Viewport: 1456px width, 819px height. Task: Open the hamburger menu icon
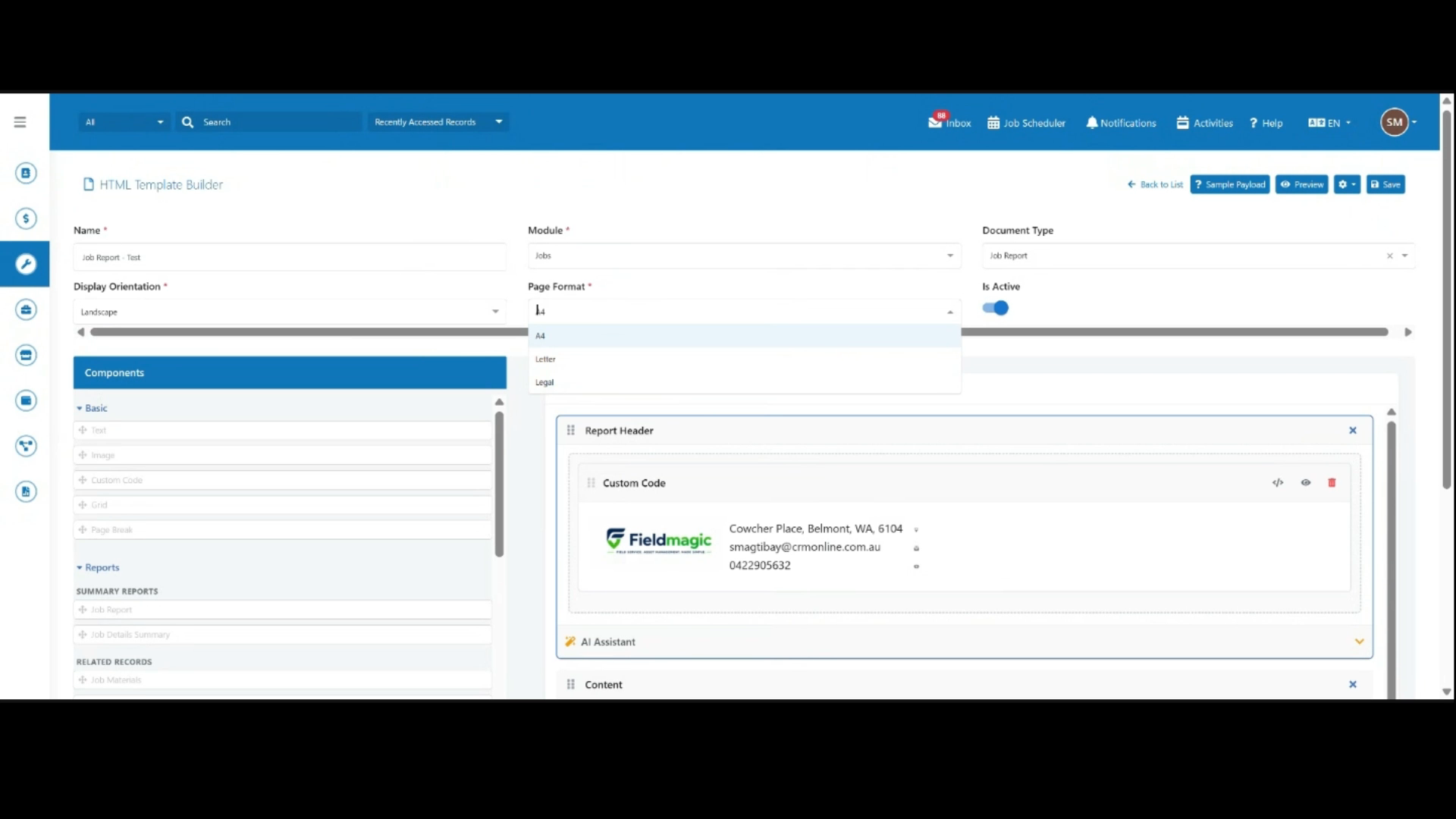point(20,122)
